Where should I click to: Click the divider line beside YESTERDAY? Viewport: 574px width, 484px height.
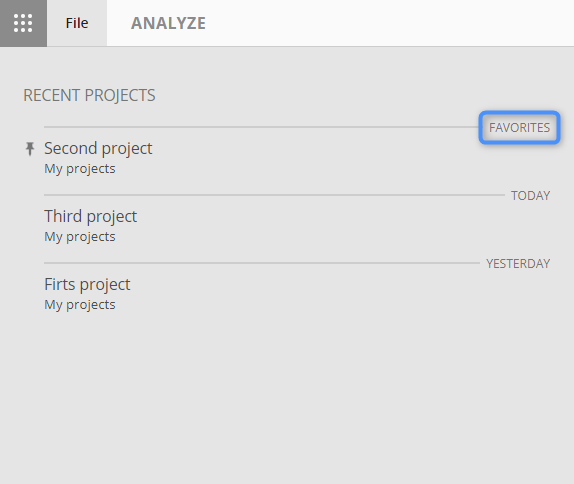(x=262, y=263)
